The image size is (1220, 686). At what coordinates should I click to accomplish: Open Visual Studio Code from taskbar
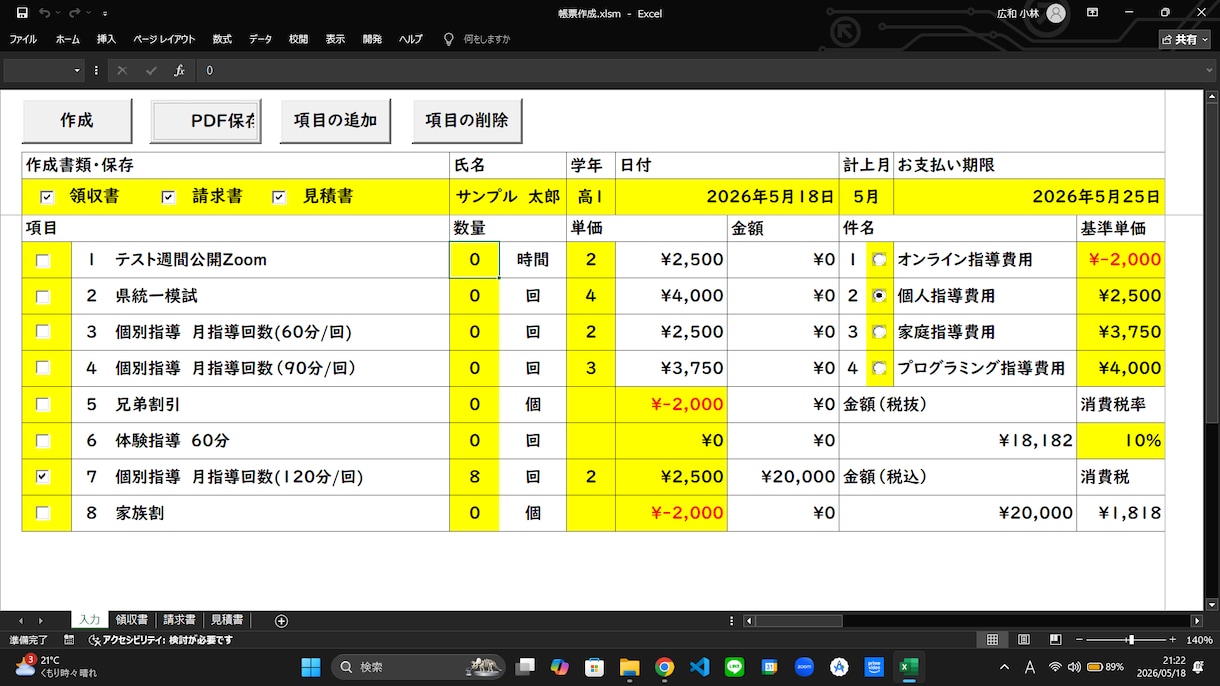tap(699, 667)
